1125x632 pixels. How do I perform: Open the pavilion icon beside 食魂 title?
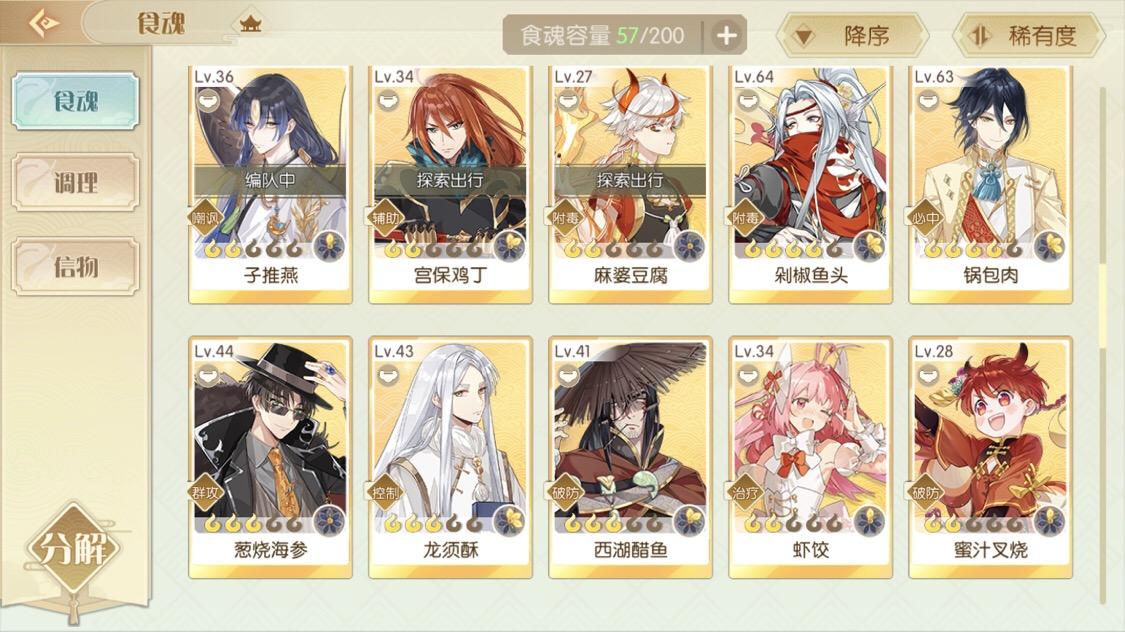[x=250, y=24]
